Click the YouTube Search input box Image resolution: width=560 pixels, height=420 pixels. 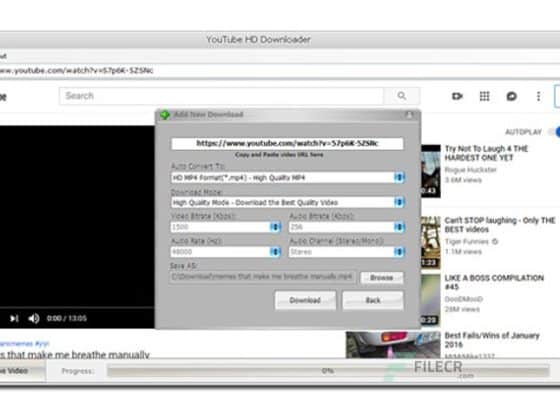[x=221, y=96]
